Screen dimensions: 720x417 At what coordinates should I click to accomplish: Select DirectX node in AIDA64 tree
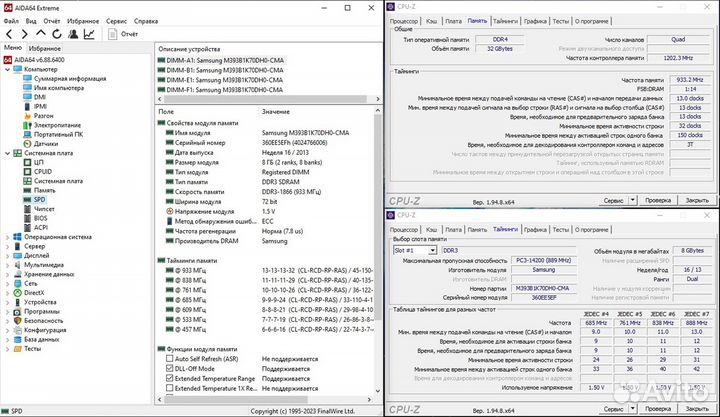[34, 293]
